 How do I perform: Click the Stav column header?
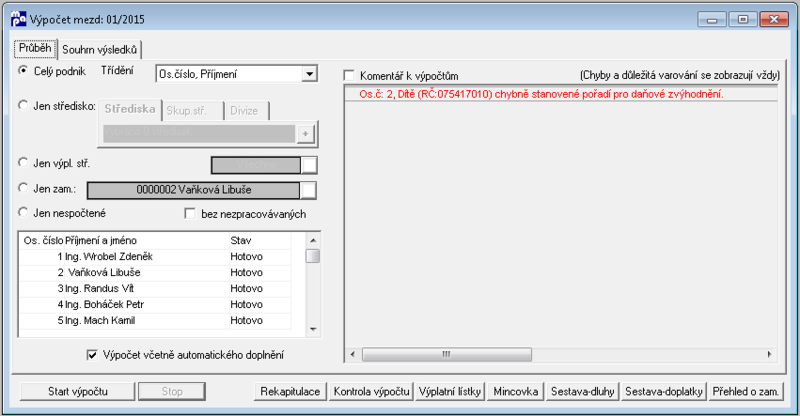coord(259,240)
